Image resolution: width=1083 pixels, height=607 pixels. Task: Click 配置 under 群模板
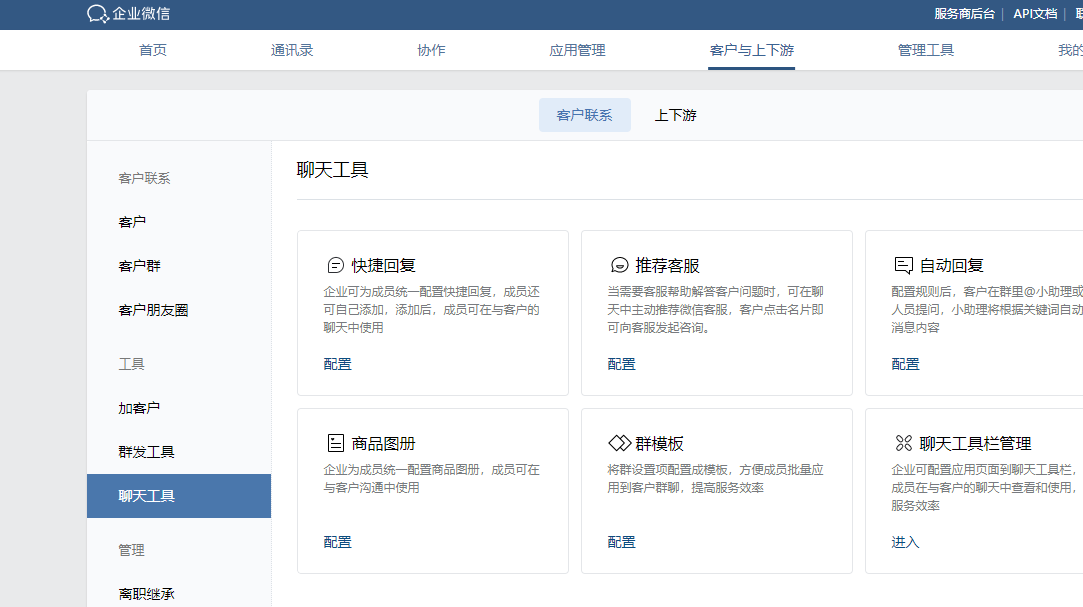pyautogui.click(x=621, y=541)
